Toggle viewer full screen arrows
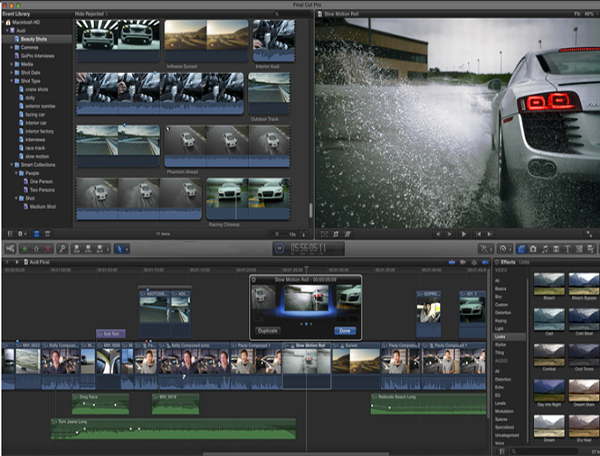 [589, 234]
